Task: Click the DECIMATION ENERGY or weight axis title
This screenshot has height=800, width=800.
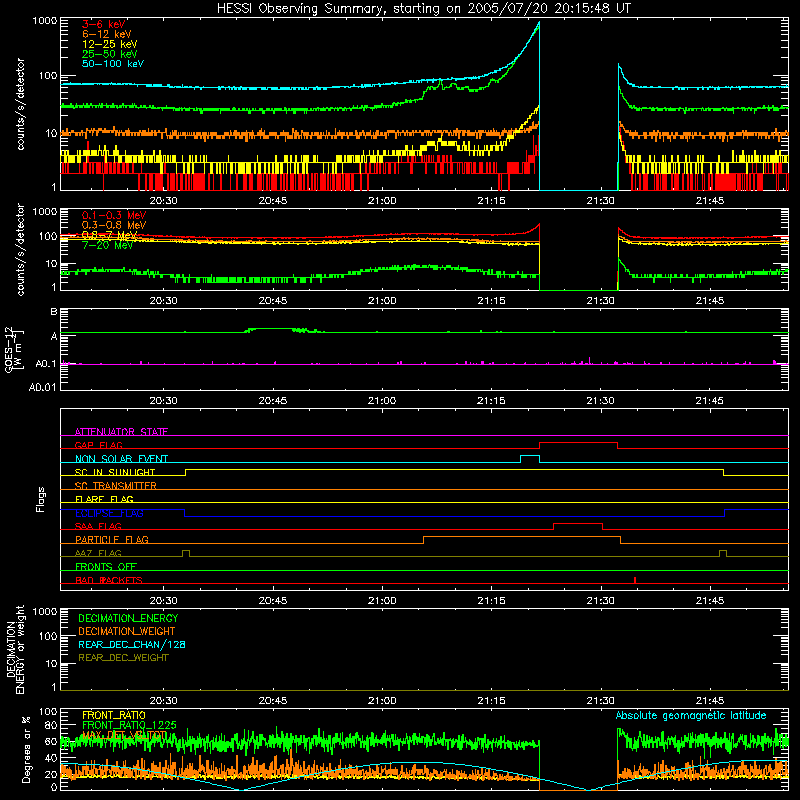Action: click(x=15, y=649)
